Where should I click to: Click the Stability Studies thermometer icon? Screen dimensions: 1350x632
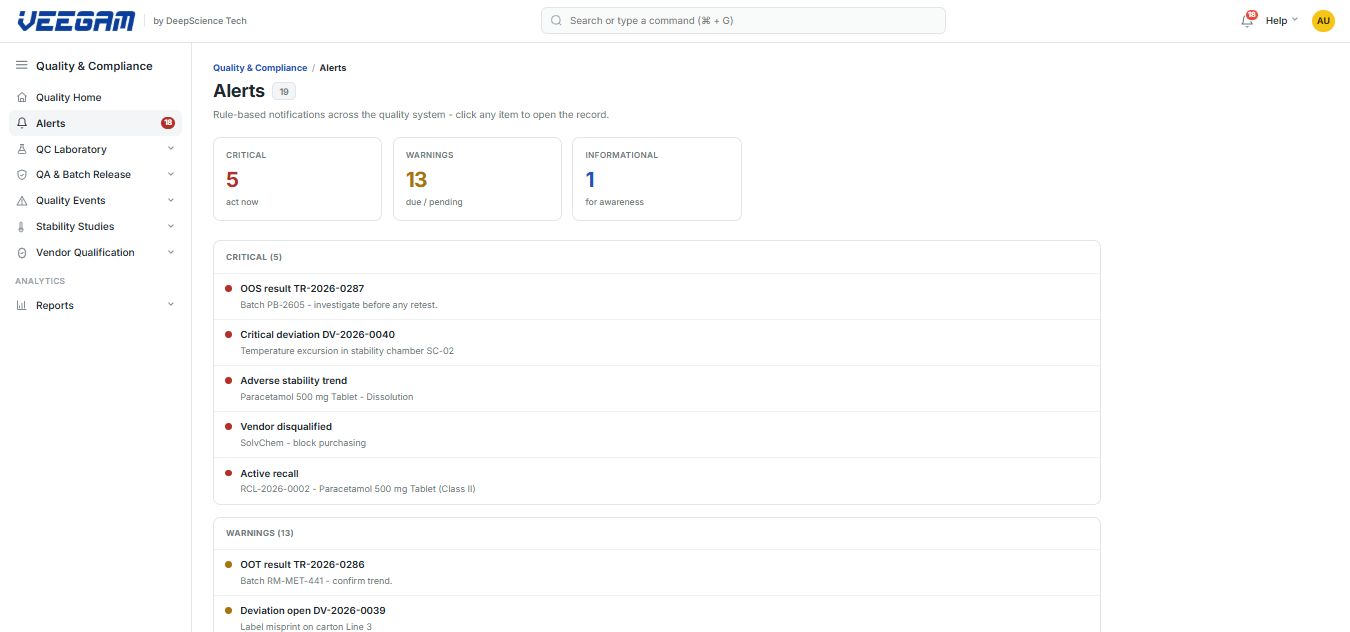tap(22, 227)
